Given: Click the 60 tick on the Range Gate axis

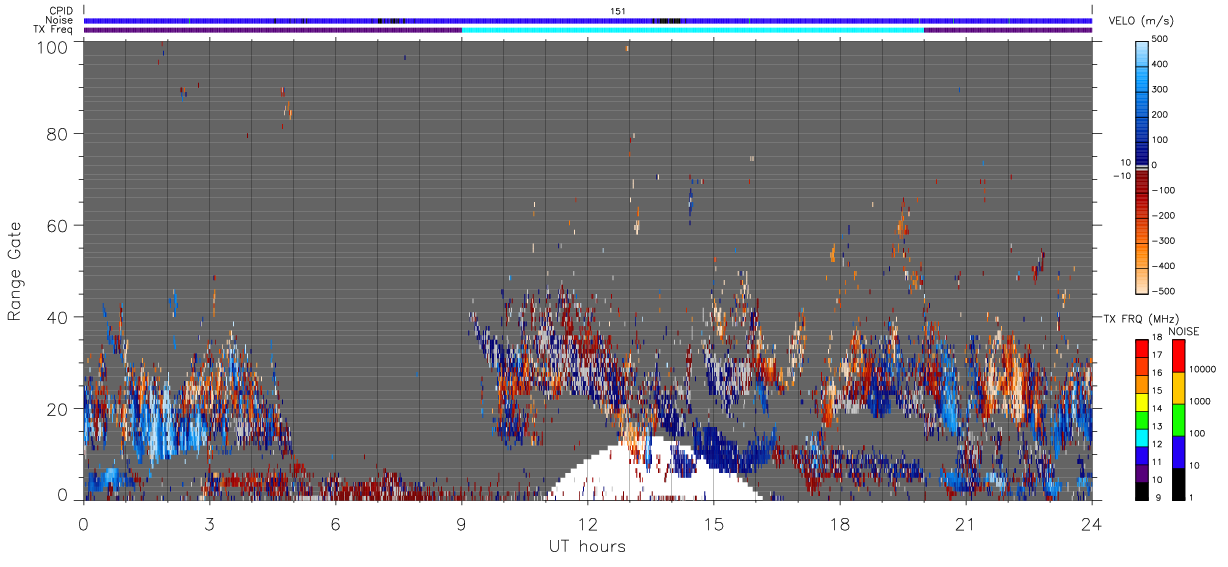Looking at the screenshot, I should pos(55,225).
